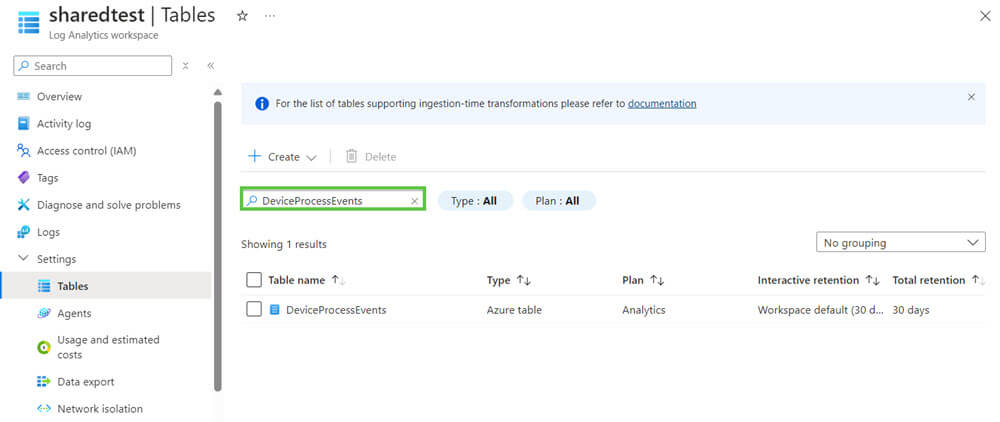The width and height of the screenshot is (1000, 422).
Task: Click the Agents icon in sidebar
Action: coord(44,313)
